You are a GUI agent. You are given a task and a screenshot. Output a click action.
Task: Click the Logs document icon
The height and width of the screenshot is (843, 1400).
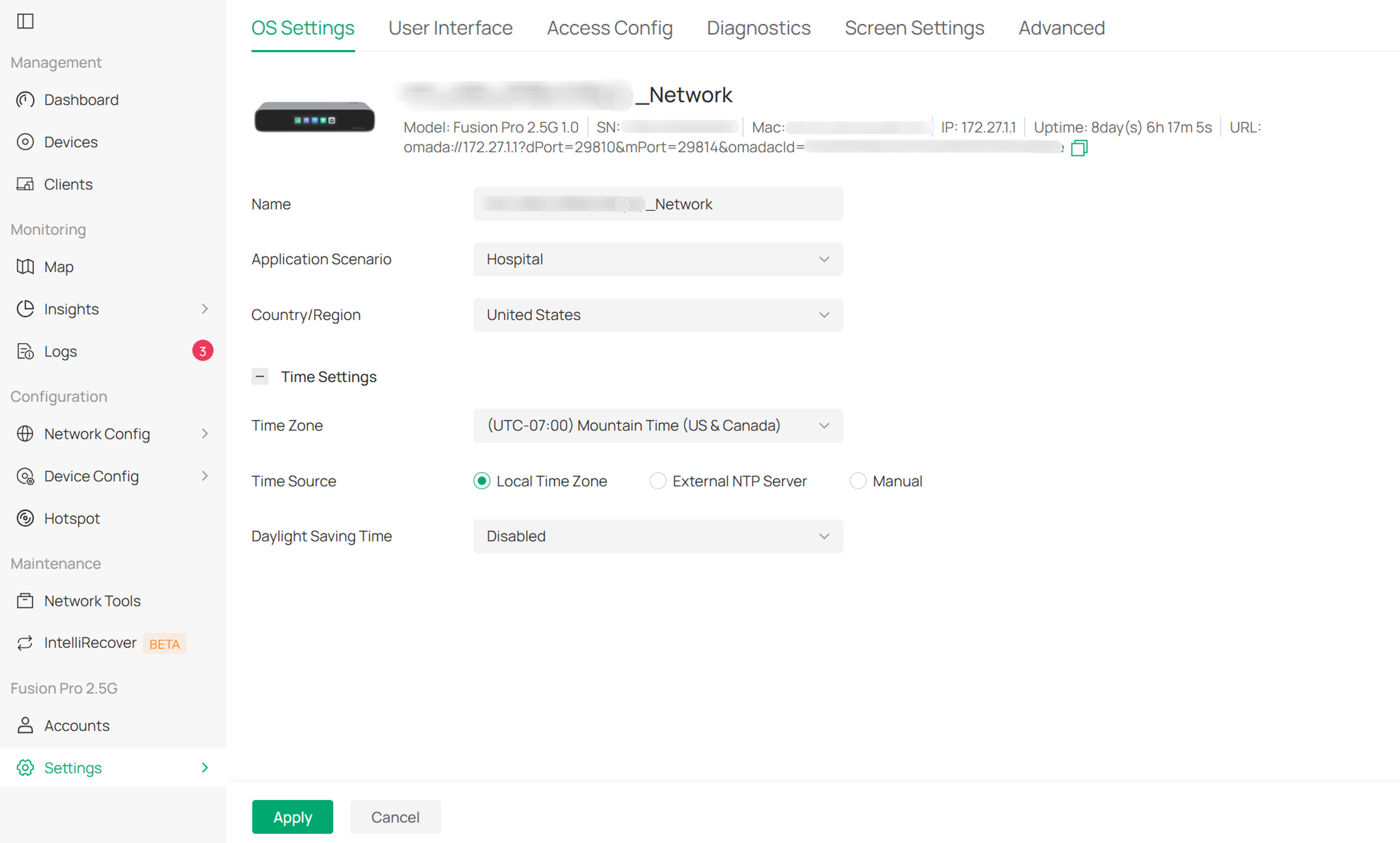click(x=25, y=351)
